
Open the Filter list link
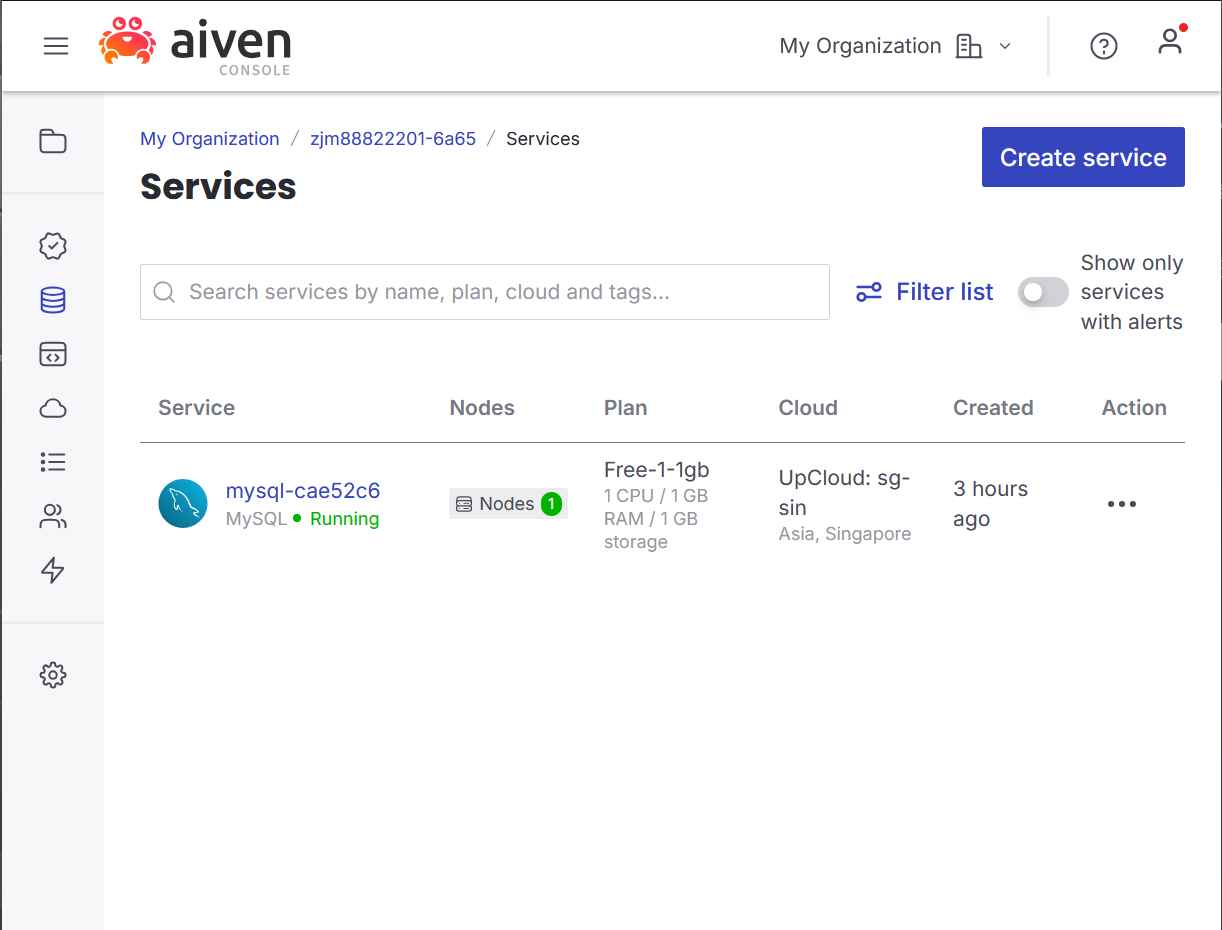925,292
